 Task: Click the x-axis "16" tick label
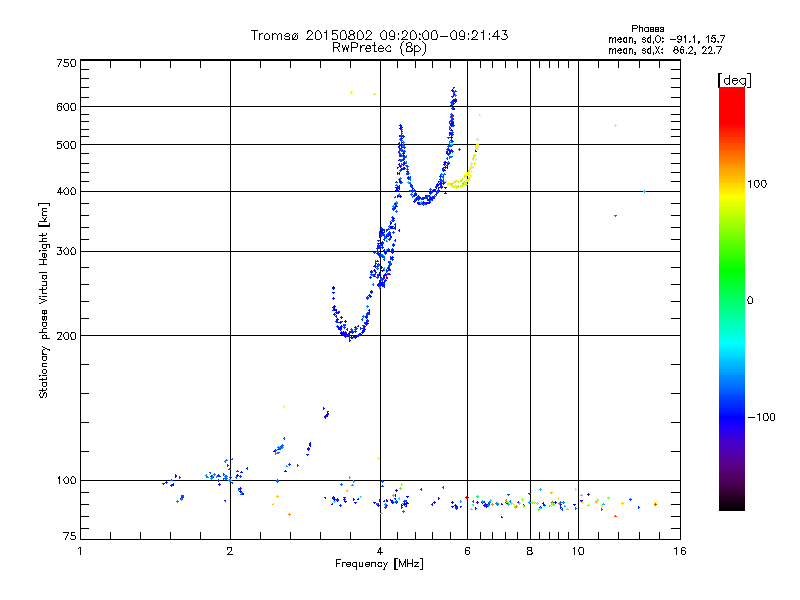click(680, 551)
